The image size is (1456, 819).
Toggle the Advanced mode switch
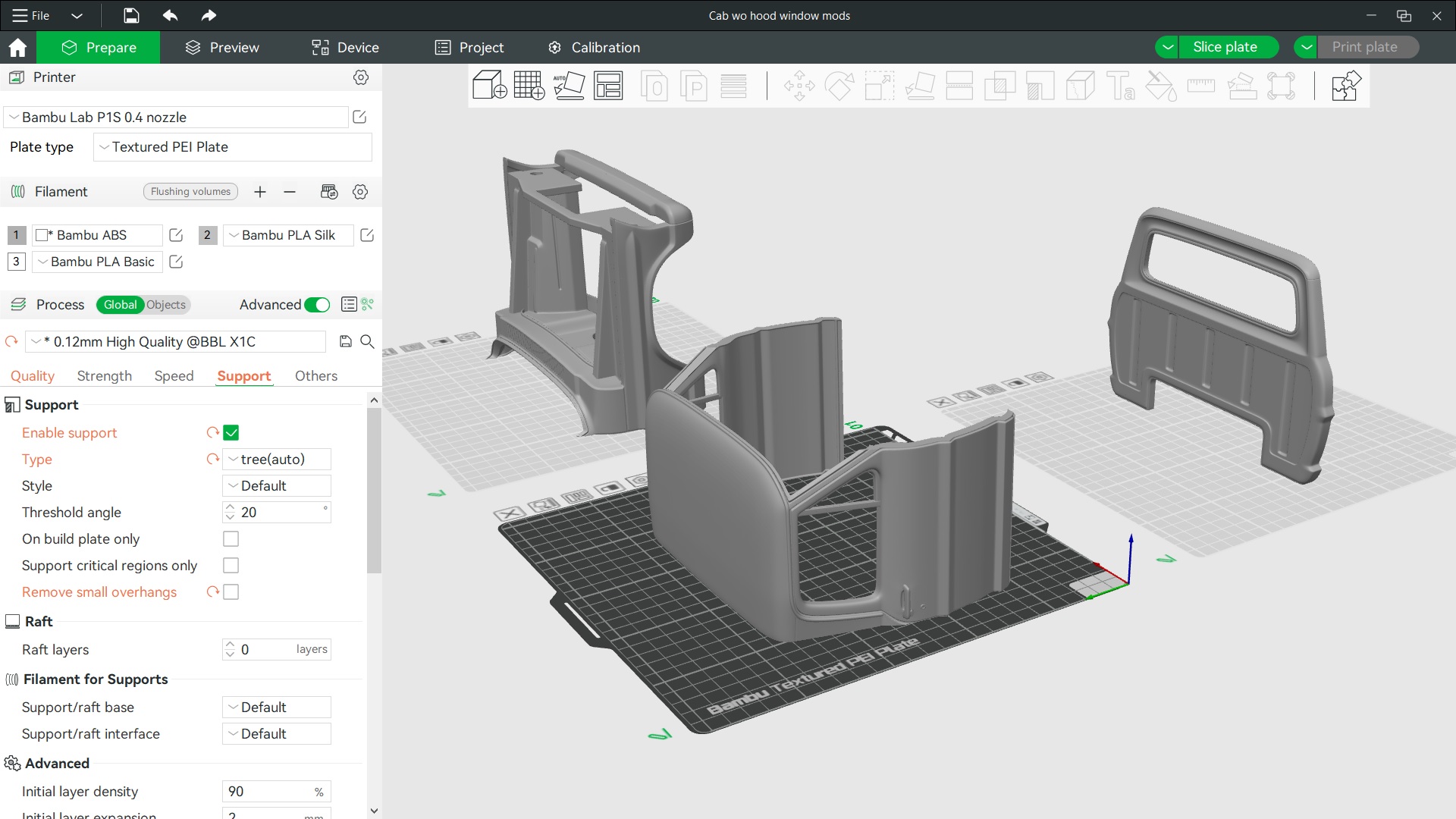317,305
